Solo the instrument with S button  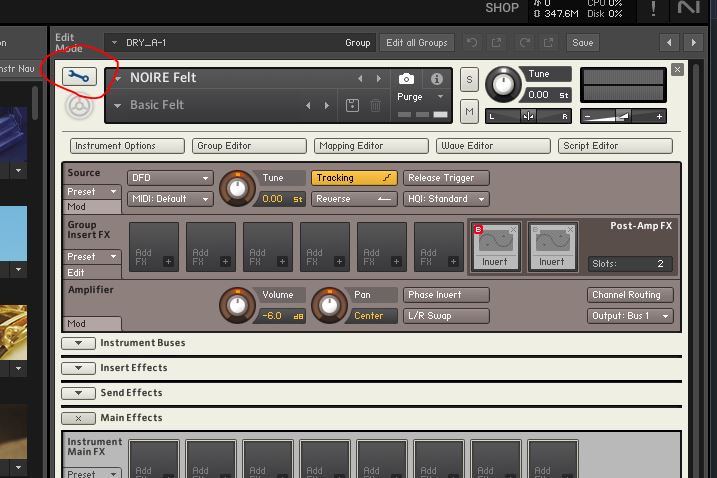(469, 80)
